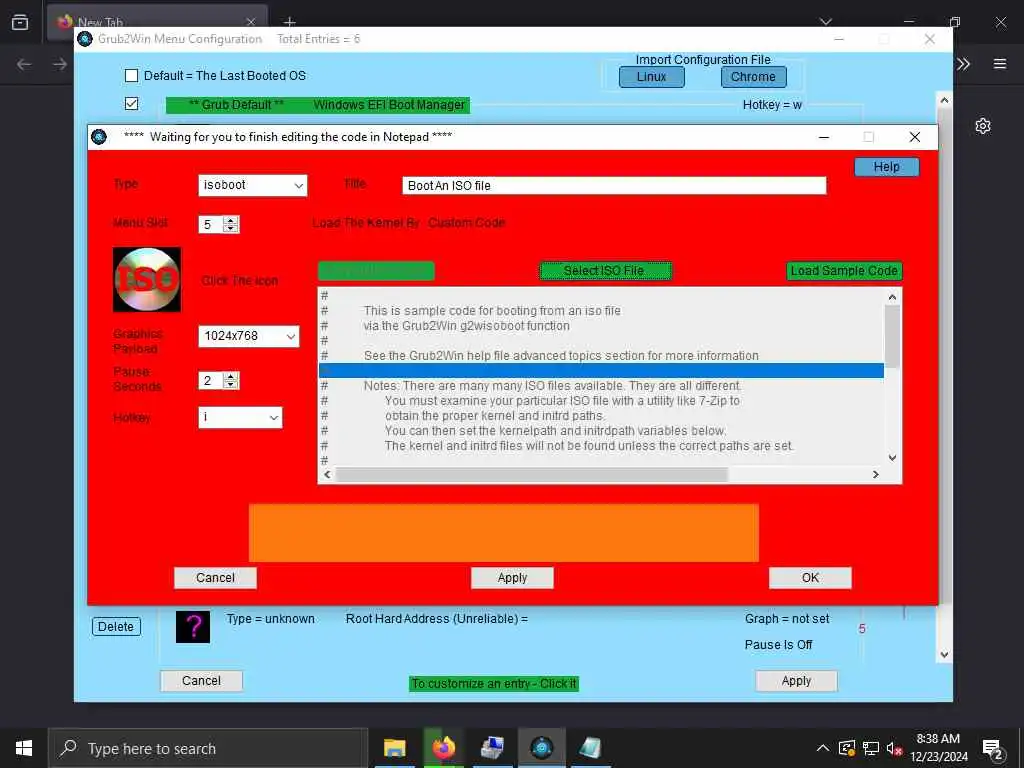The width and height of the screenshot is (1024, 768).
Task: Click the line 'See the Grub2Win help file advanced topics'
Action: point(561,356)
